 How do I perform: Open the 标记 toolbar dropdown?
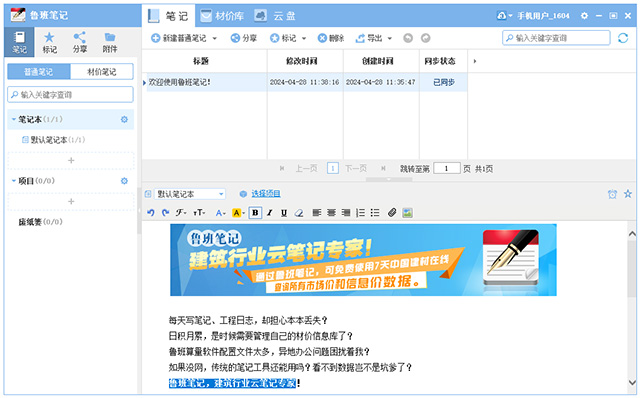point(304,38)
